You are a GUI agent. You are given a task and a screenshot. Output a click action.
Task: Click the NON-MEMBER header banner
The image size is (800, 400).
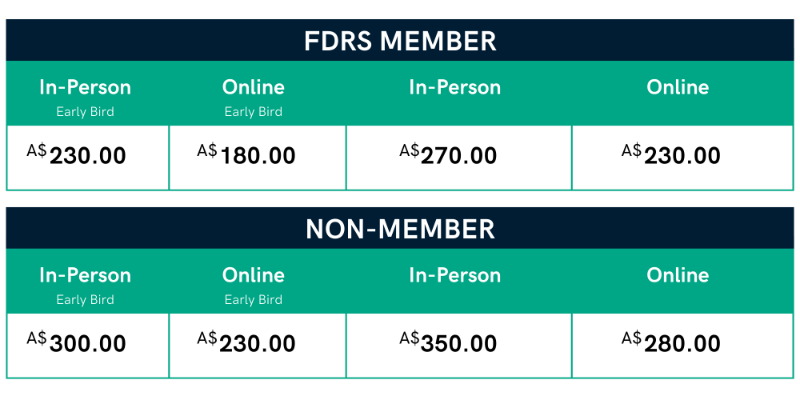400,228
